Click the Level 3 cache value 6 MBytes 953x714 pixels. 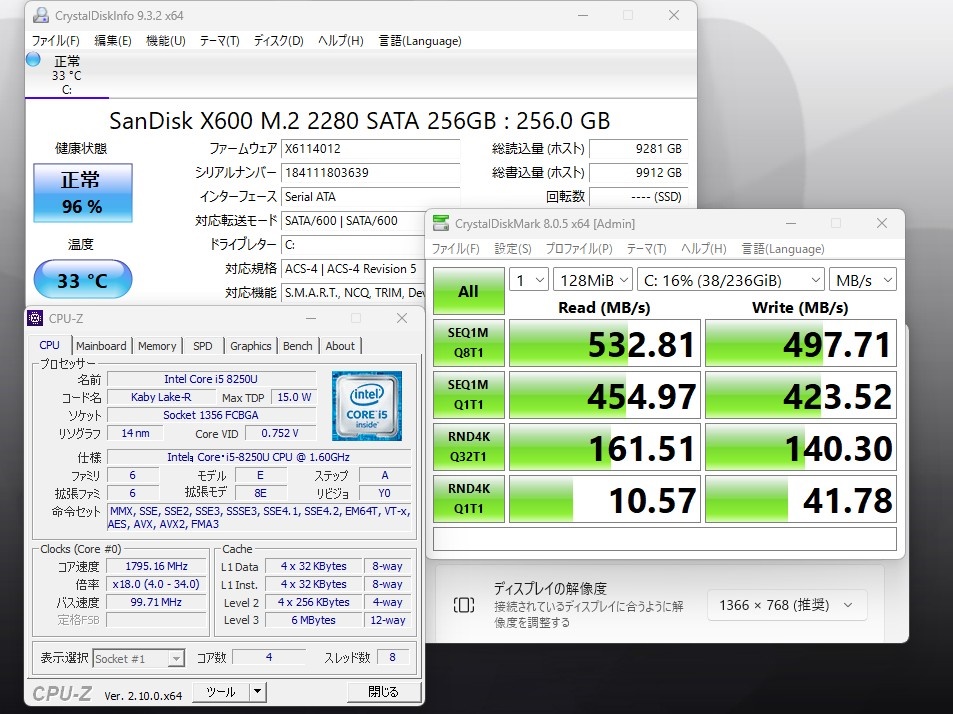314,620
